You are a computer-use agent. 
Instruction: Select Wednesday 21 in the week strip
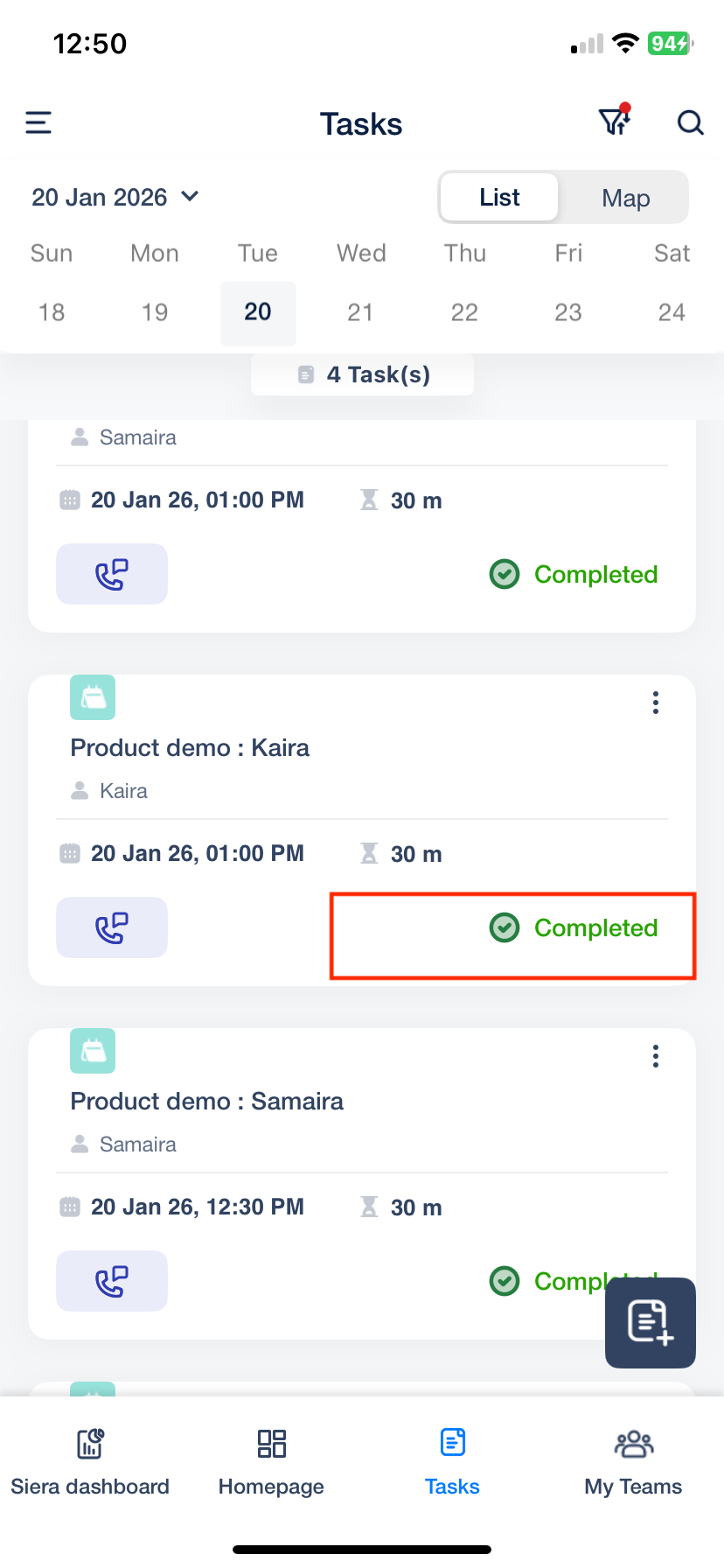coord(360,312)
